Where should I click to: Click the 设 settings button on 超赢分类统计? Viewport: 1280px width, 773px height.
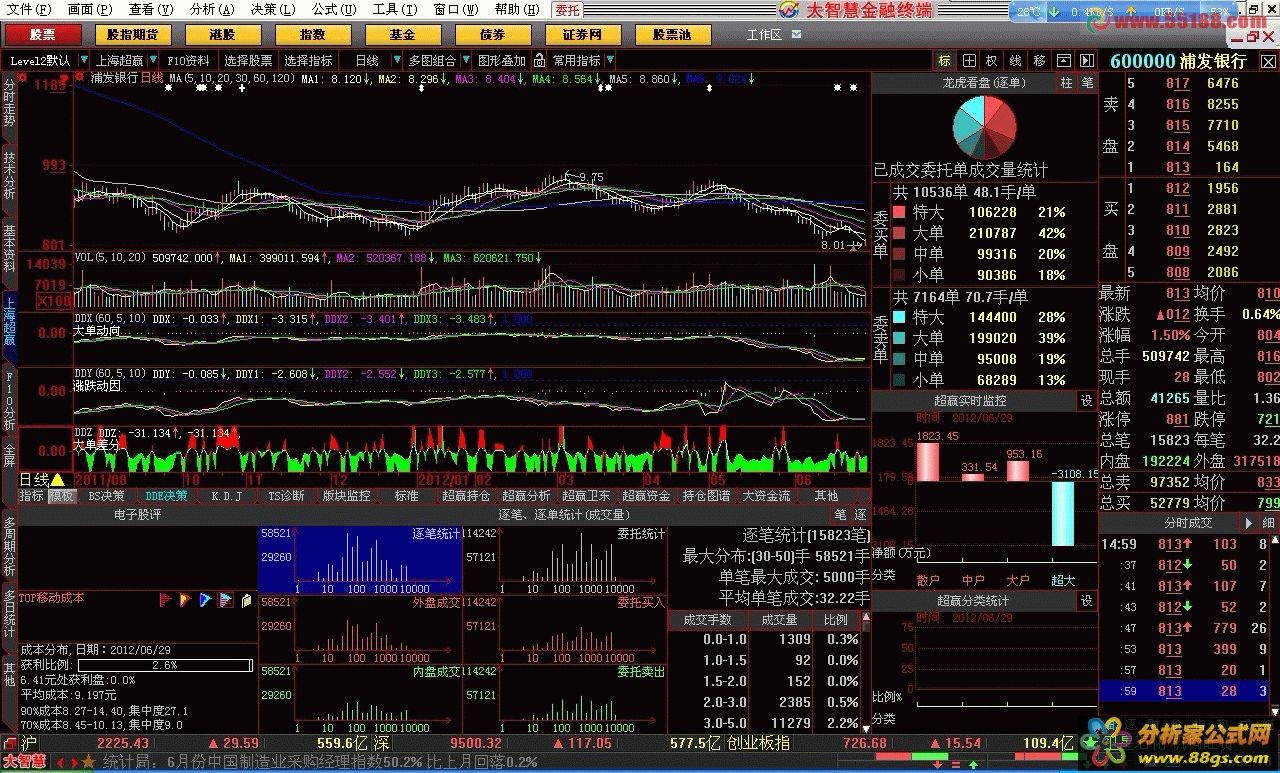click(x=1086, y=601)
